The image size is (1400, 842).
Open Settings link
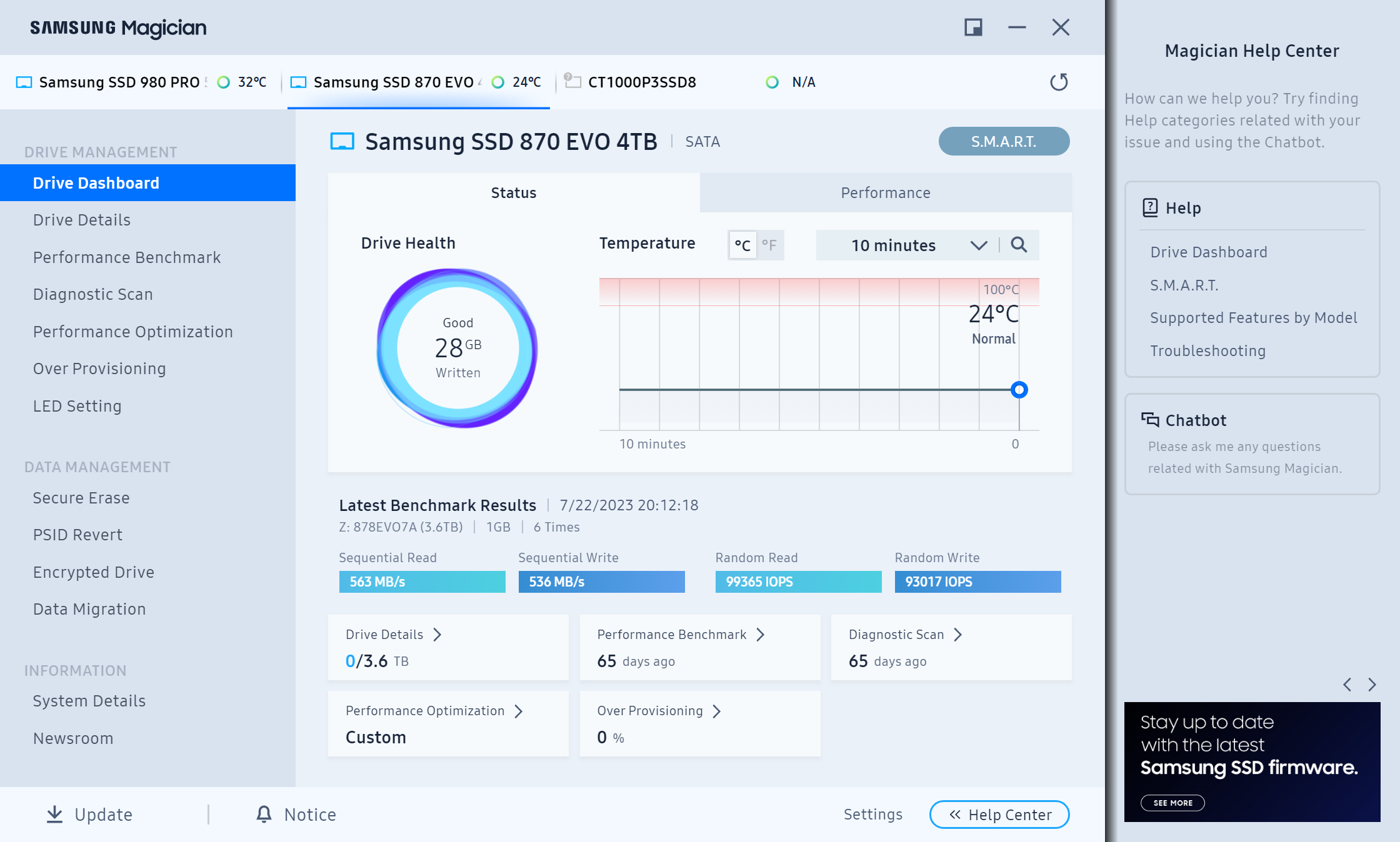tap(873, 814)
